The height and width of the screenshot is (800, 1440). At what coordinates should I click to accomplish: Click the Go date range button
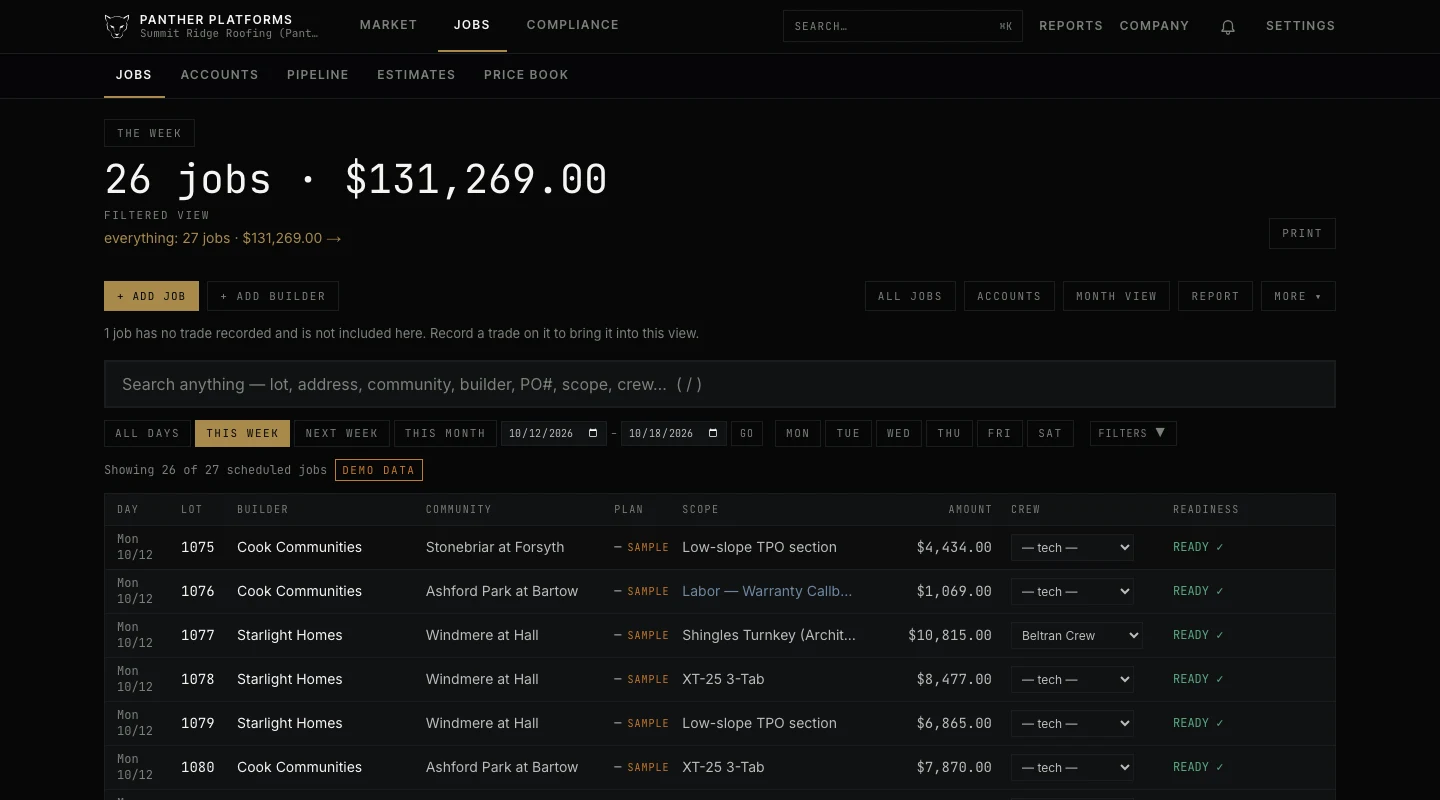747,433
